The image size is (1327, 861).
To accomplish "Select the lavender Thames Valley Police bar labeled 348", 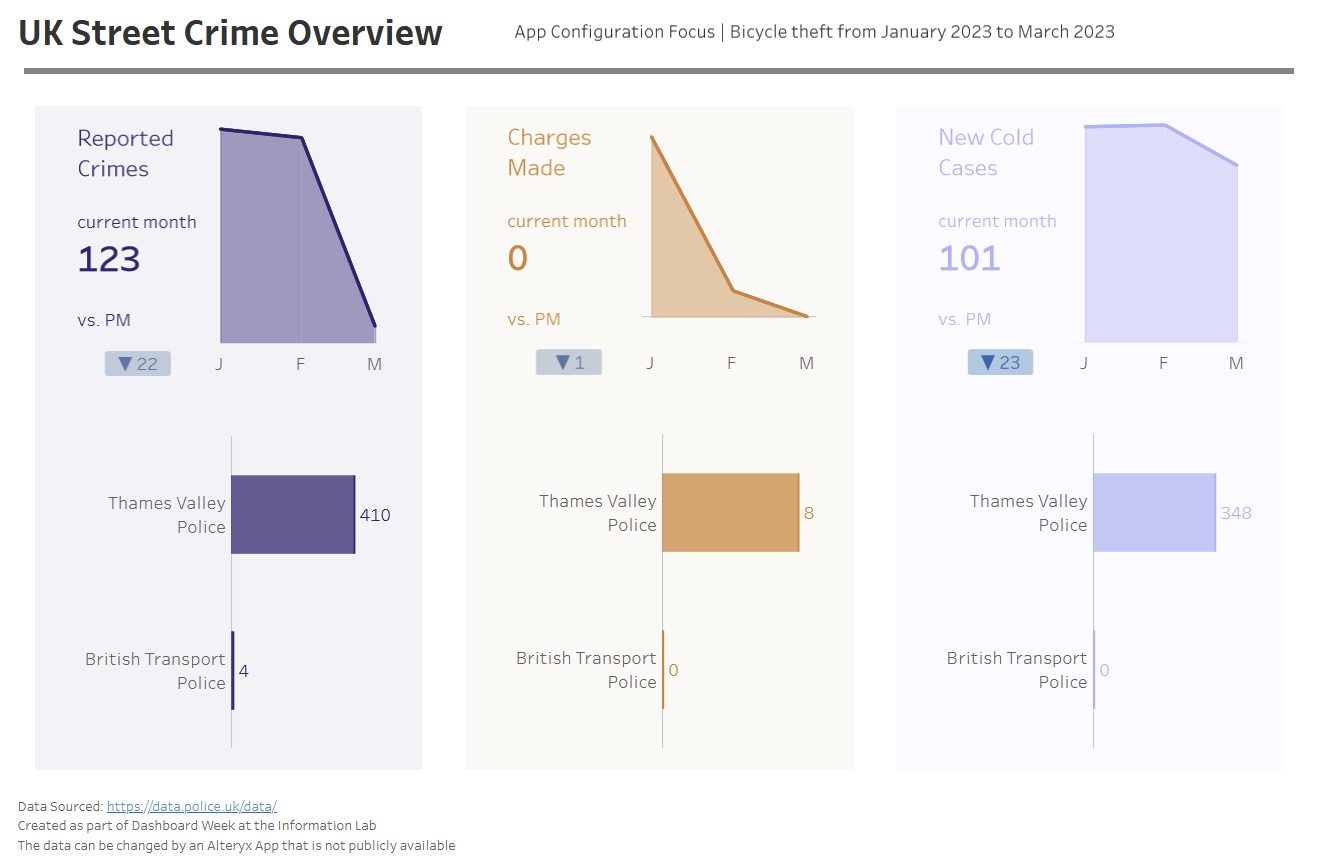I will coord(1154,513).
